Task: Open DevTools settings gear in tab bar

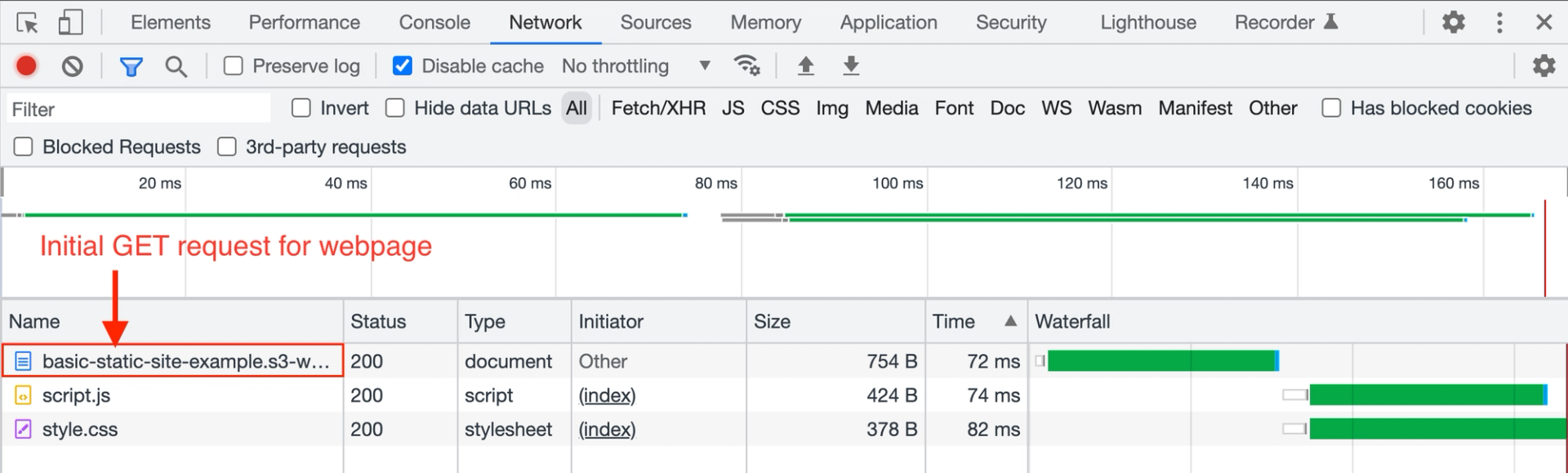Action: (1454, 22)
